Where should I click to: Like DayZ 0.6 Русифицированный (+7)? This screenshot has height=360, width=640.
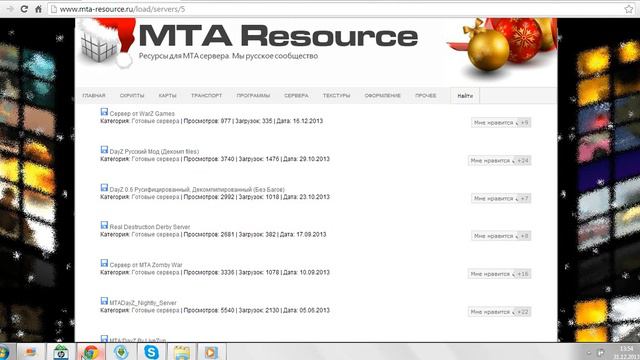click(501, 198)
